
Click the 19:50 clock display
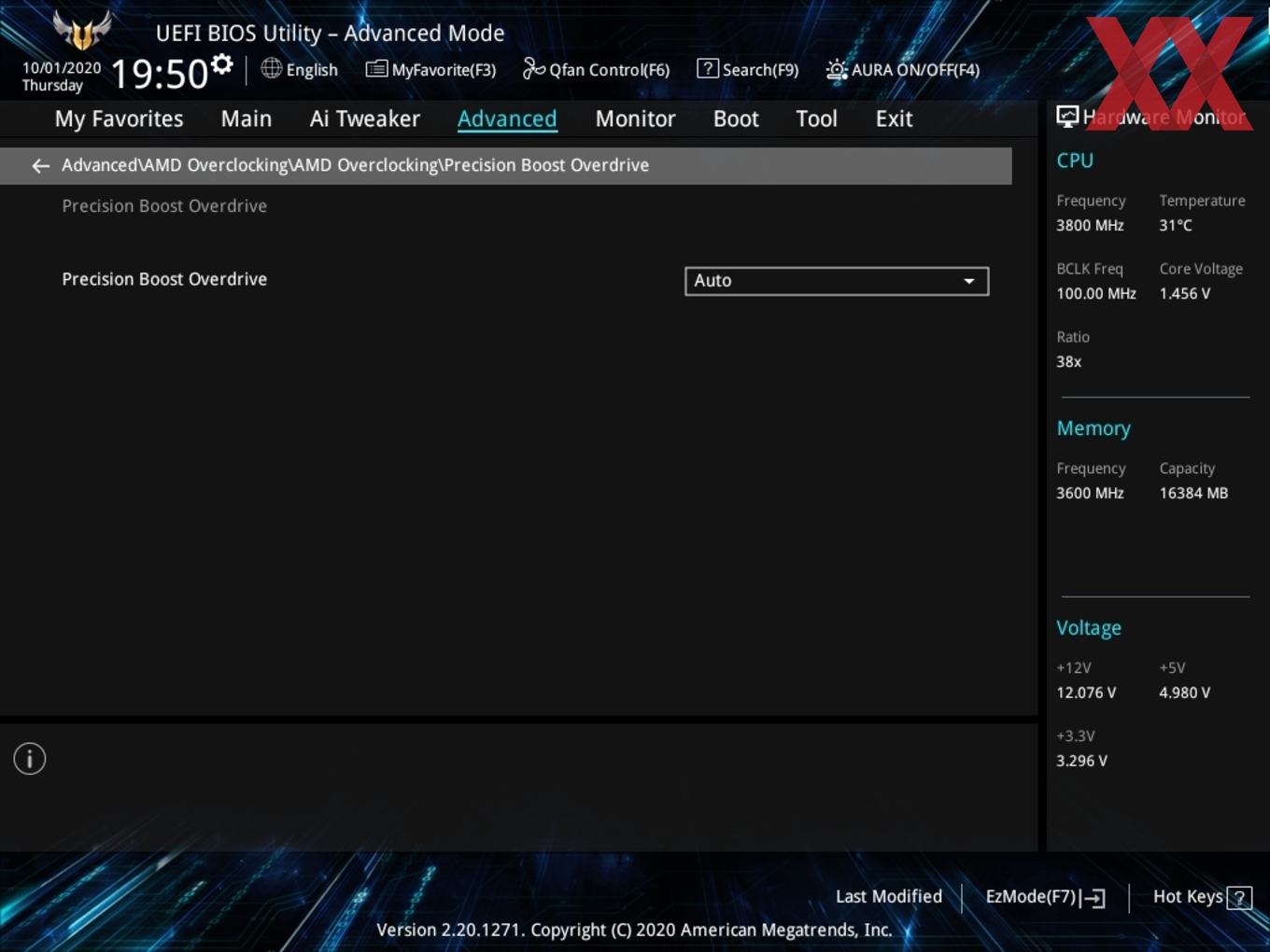[x=160, y=74]
